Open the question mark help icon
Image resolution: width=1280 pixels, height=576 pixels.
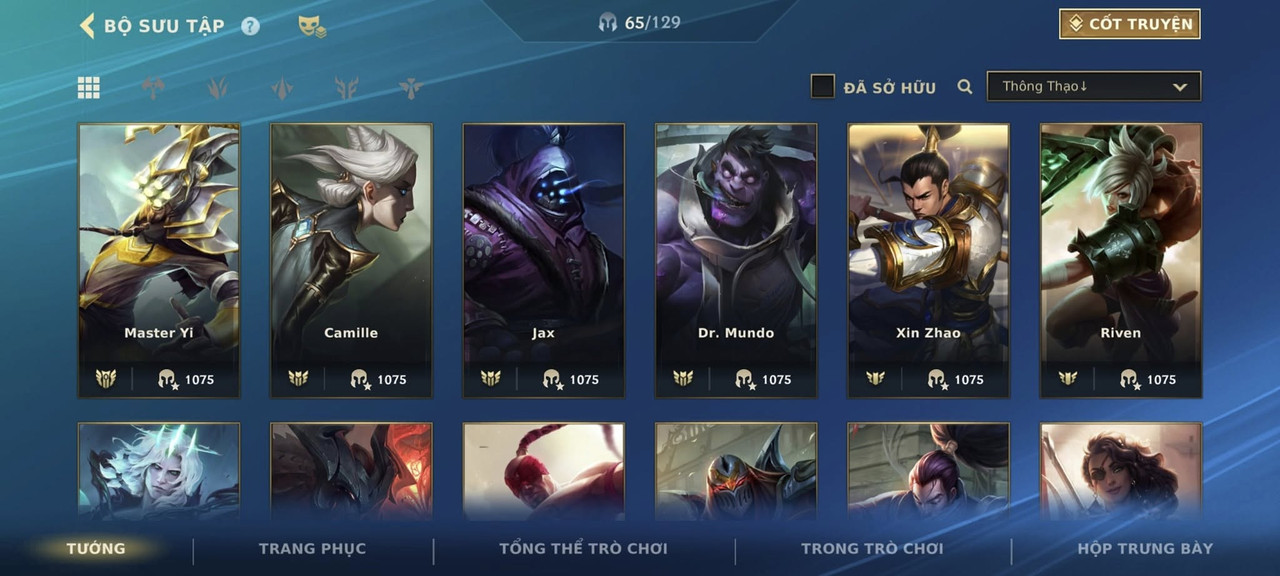[x=250, y=27]
